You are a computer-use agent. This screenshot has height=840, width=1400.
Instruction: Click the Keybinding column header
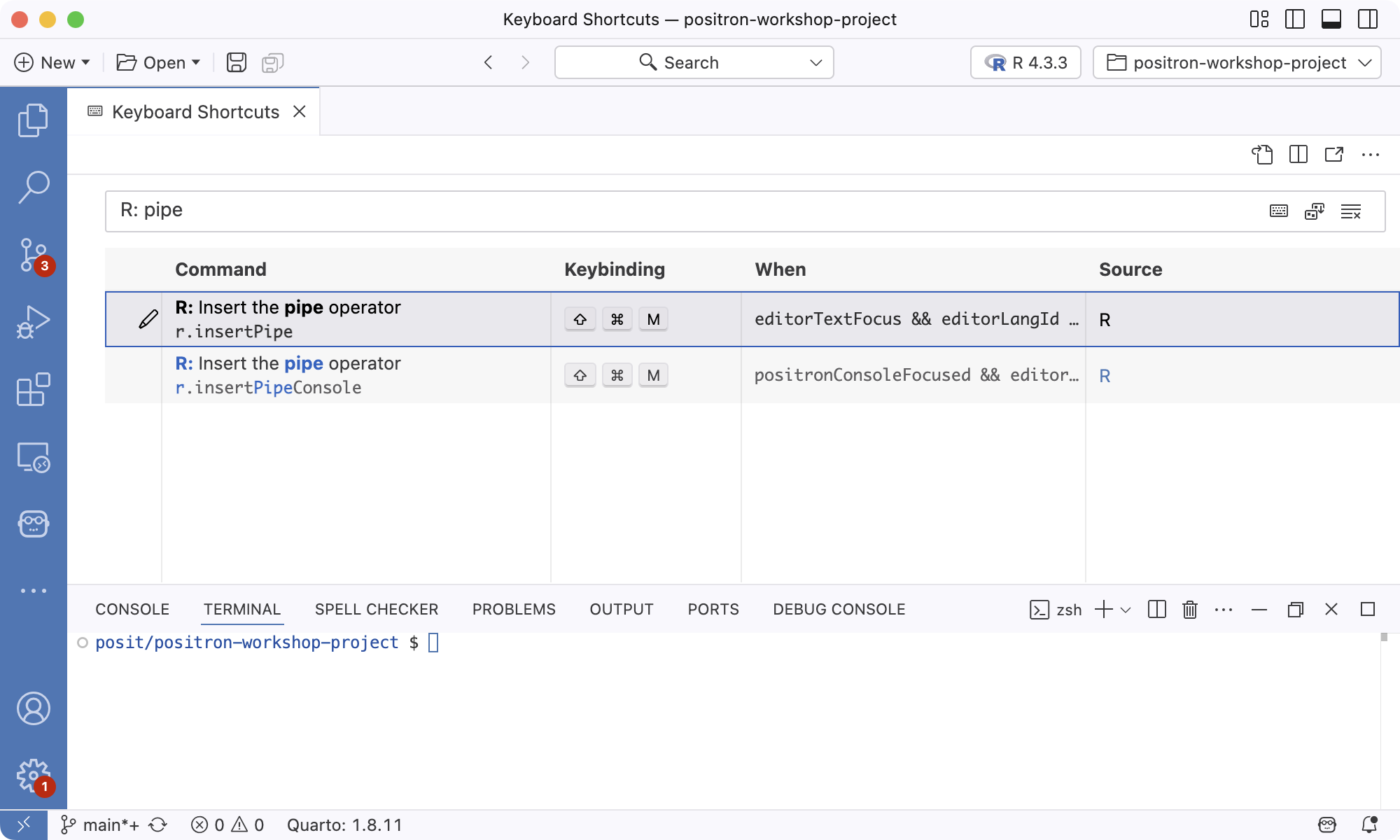tap(615, 269)
